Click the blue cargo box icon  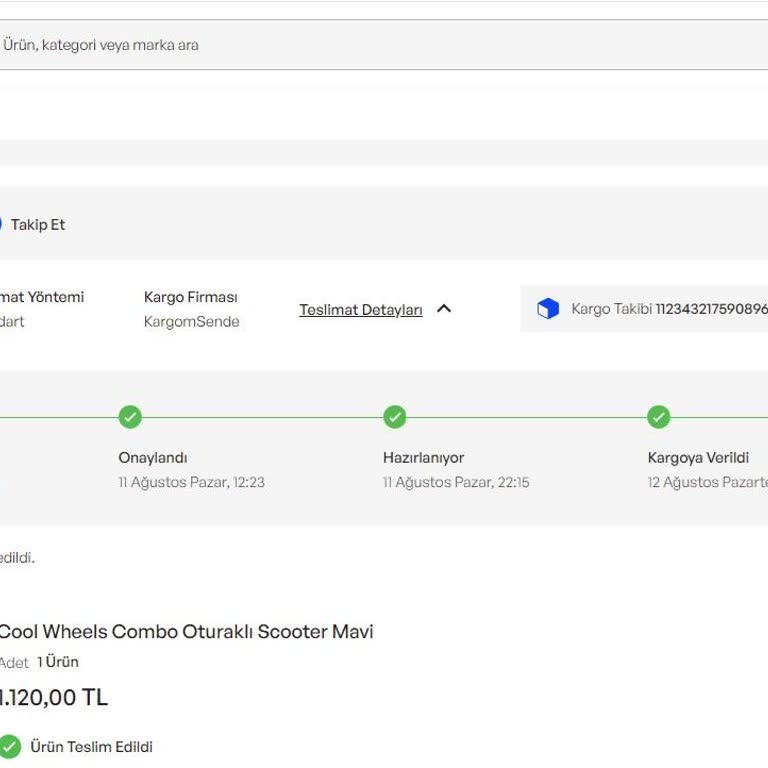click(x=548, y=309)
